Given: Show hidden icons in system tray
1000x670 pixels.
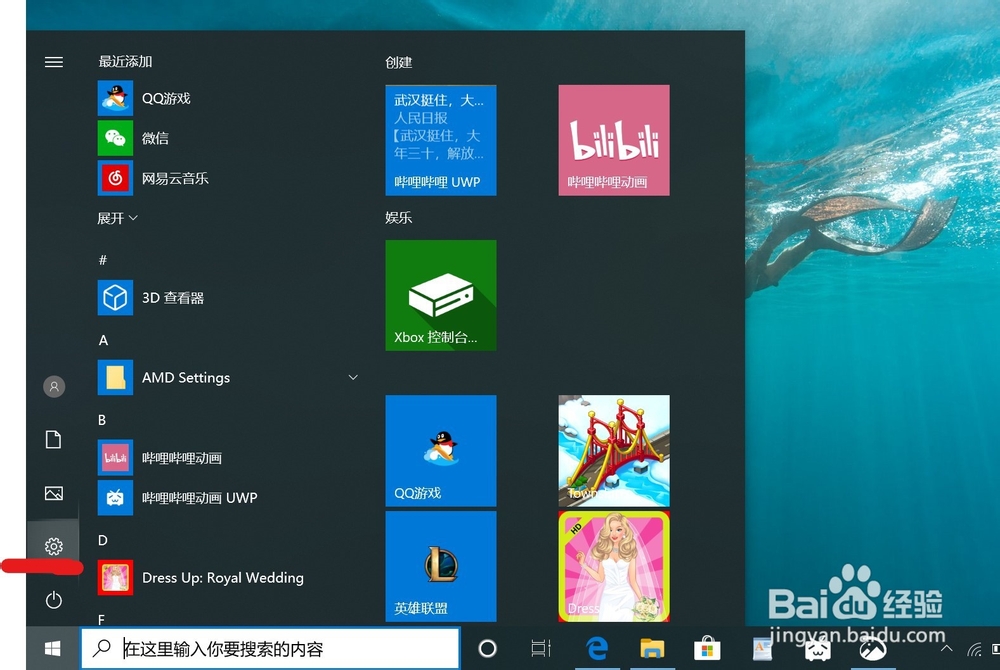Looking at the screenshot, I should pos(946,648).
